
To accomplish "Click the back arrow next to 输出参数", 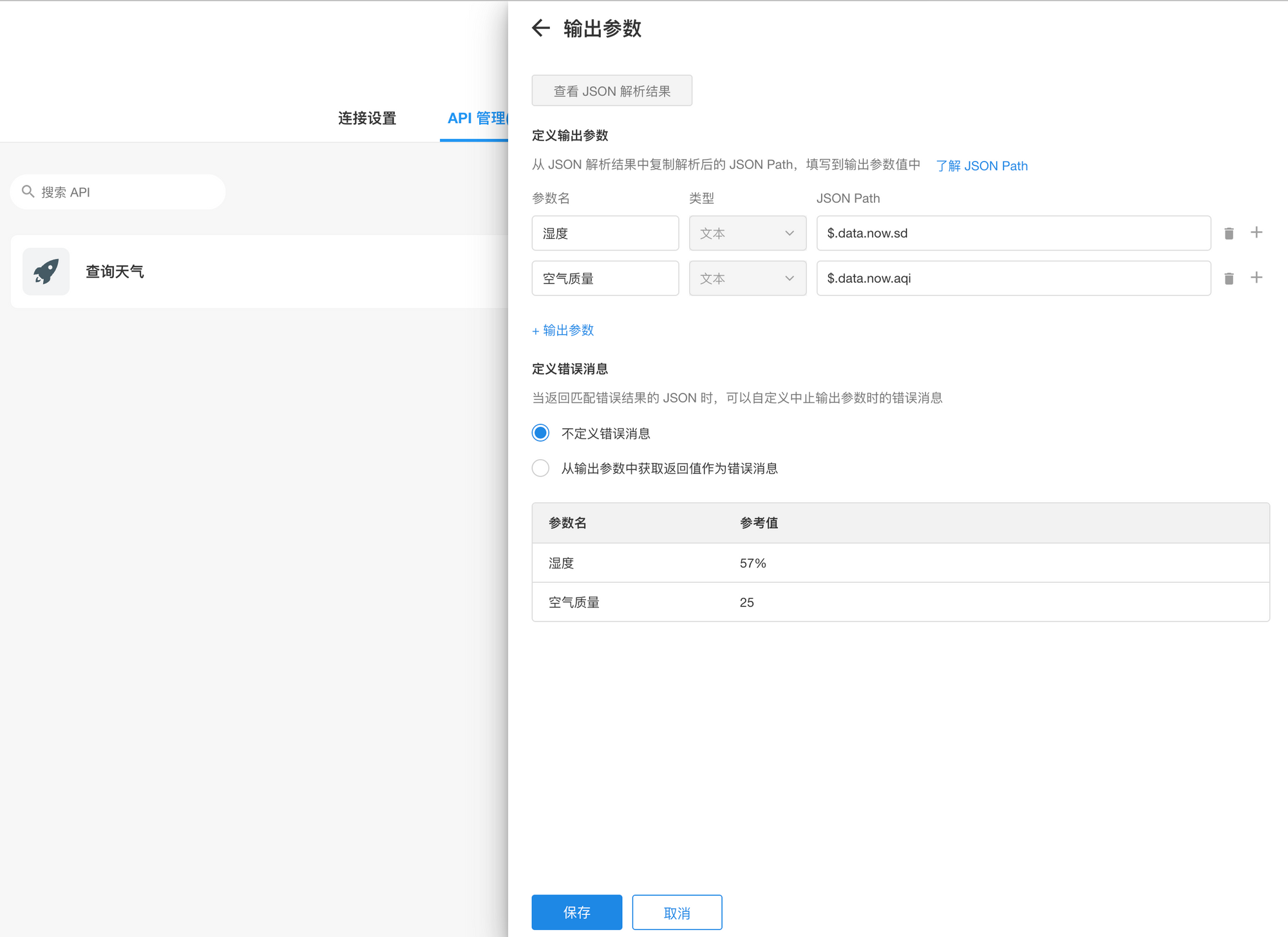I will click(x=540, y=28).
